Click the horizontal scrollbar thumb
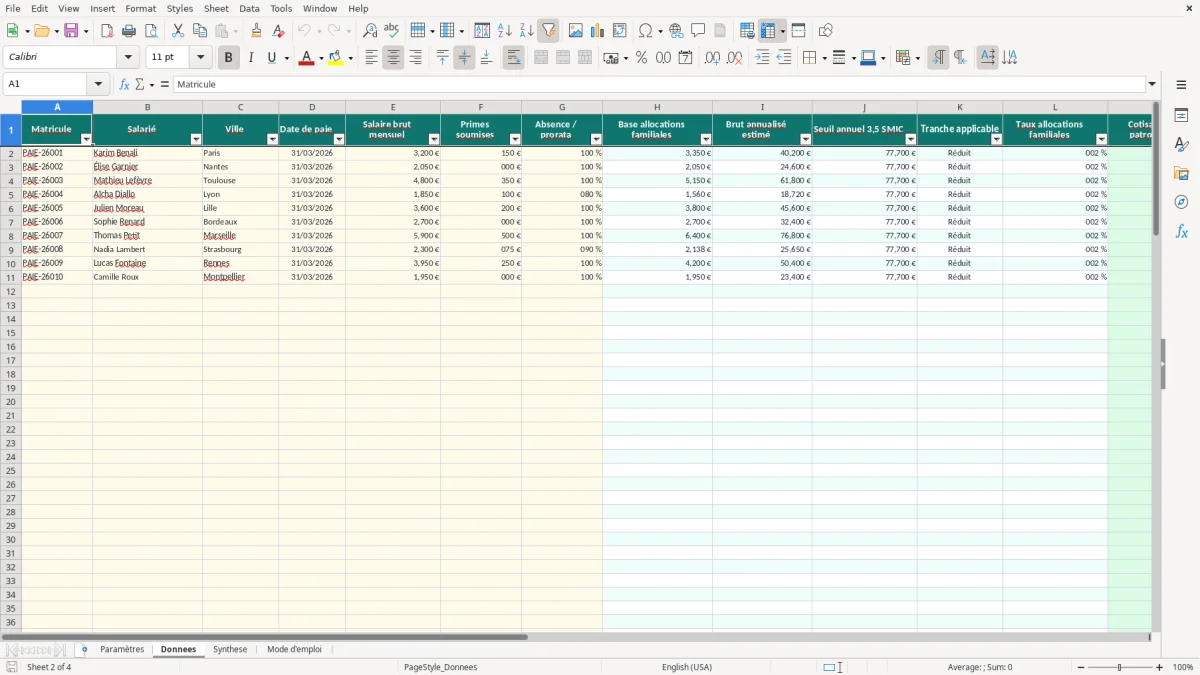 [264, 636]
